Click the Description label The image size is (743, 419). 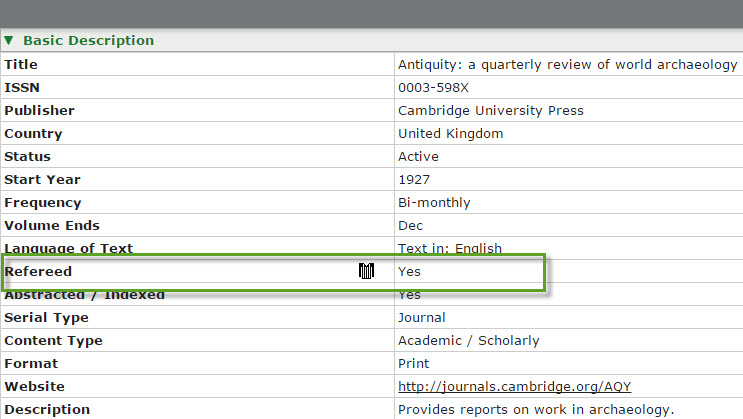pos(47,410)
